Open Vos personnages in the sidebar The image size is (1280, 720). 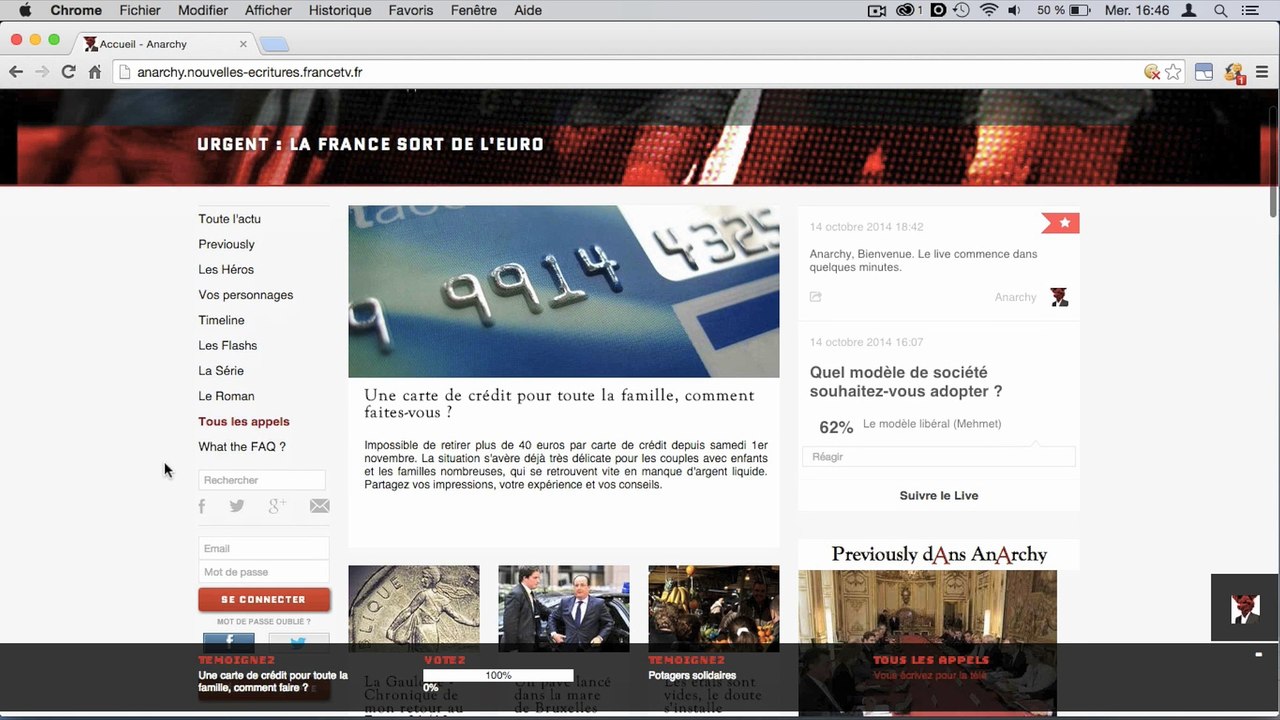tap(246, 295)
